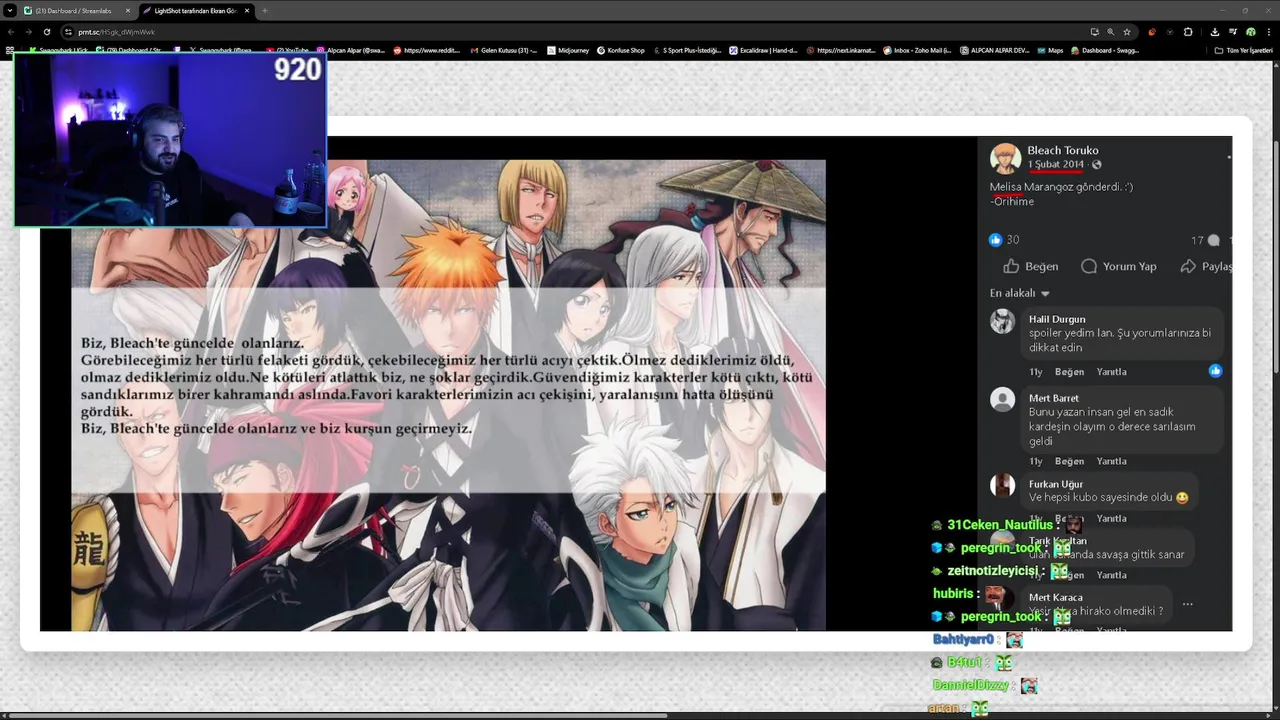This screenshot has height=720, width=1280.
Task: Reload the page with refresh icon
Action: 49,32
